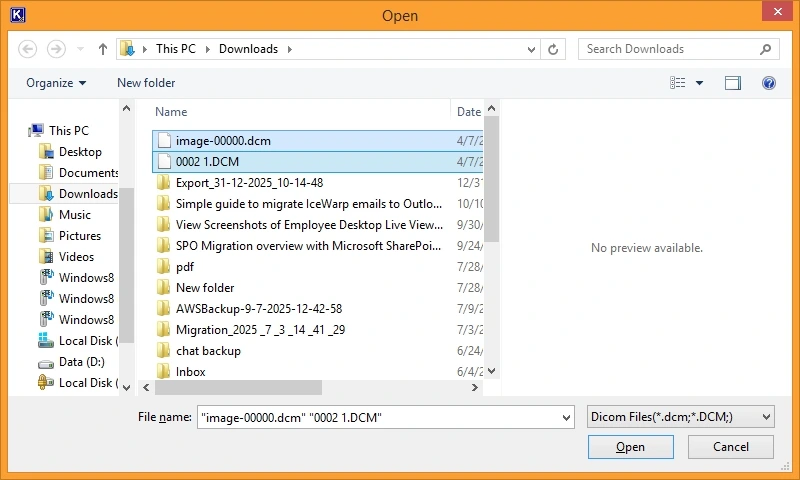Open Music in the navigation pane
Image resolution: width=800 pixels, height=480 pixels.
(x=74, y=214)
